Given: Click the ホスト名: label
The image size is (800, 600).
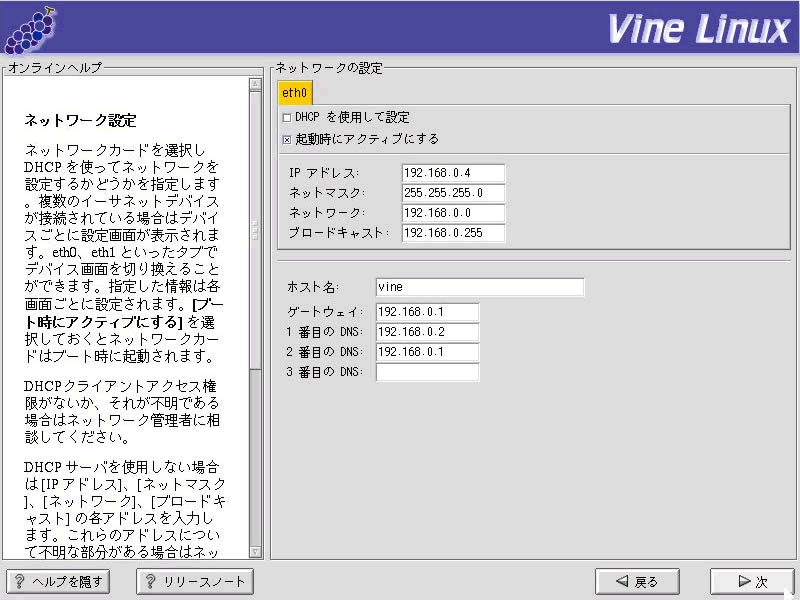Looking at the screenshot, I should click(x=313, y=287).
